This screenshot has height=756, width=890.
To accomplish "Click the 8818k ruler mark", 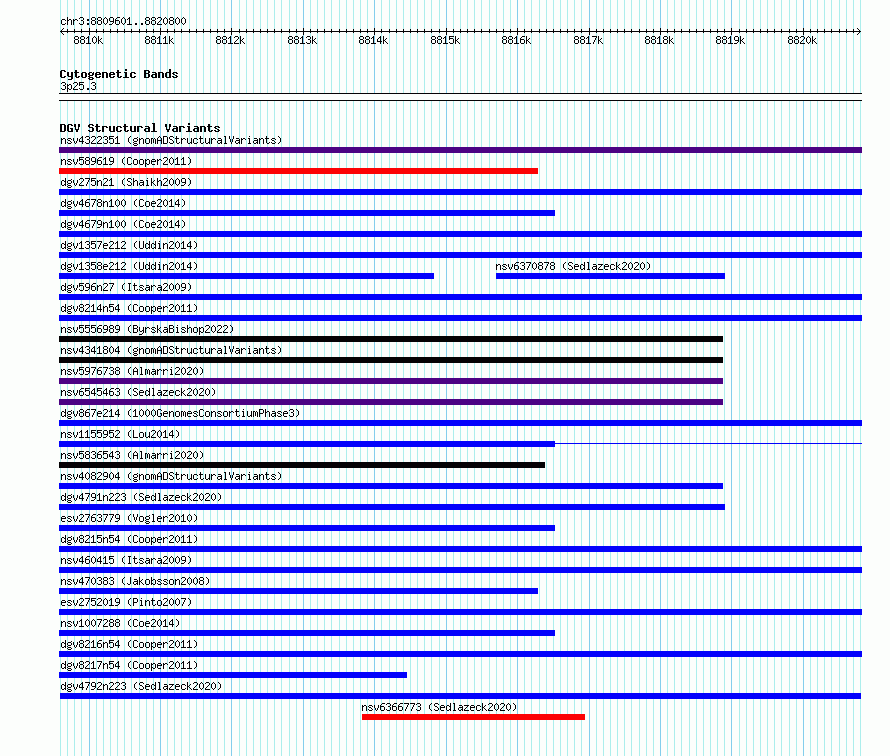I will [660, 40].
